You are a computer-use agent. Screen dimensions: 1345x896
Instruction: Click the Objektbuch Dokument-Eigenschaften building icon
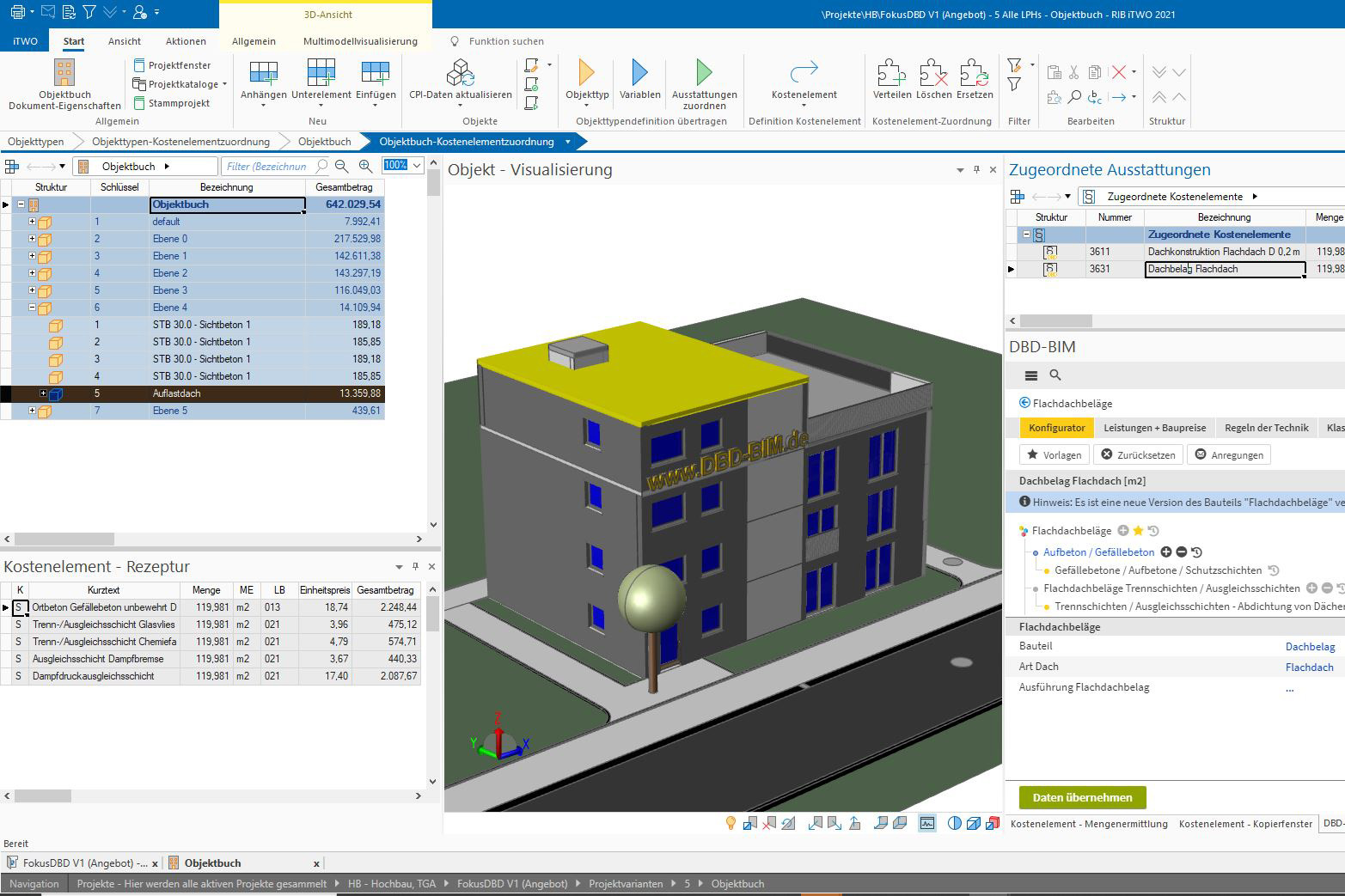[x=64, y=74]
